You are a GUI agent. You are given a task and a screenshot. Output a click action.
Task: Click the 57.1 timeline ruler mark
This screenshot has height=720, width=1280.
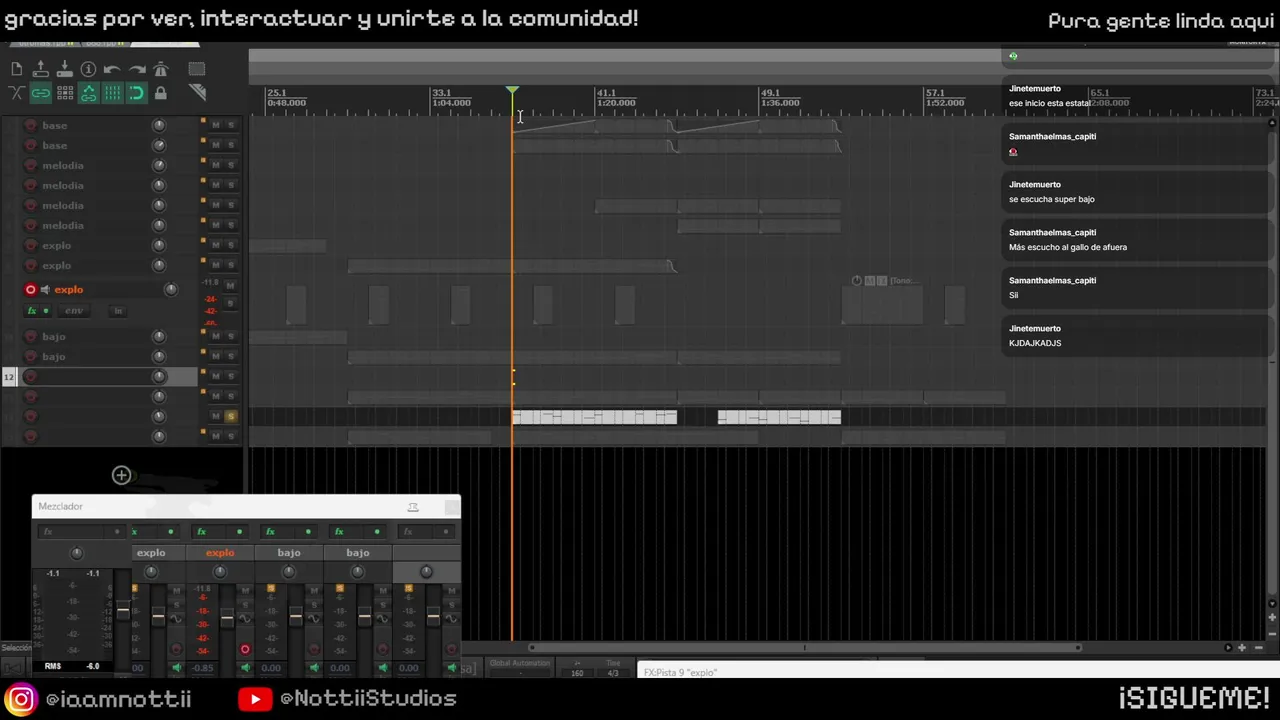[x=934, y=93]
